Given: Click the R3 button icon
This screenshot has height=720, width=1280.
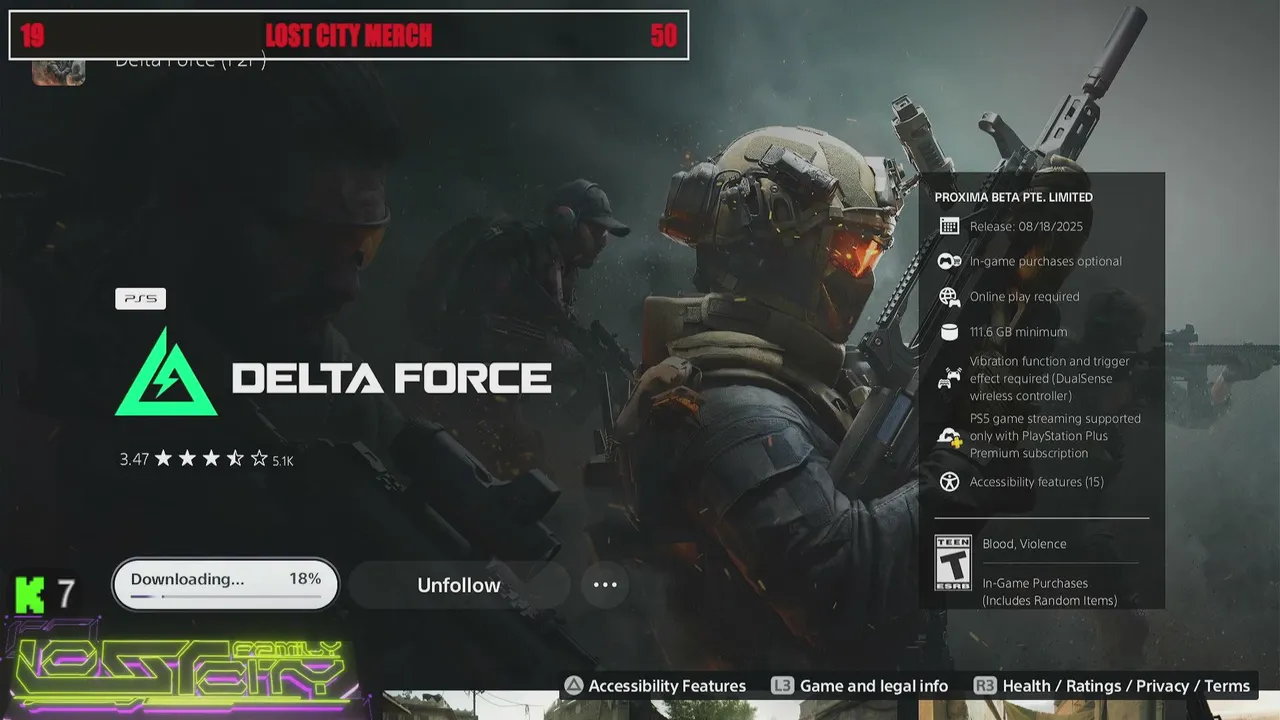Looking at the screenshot, I should [985, 686].
